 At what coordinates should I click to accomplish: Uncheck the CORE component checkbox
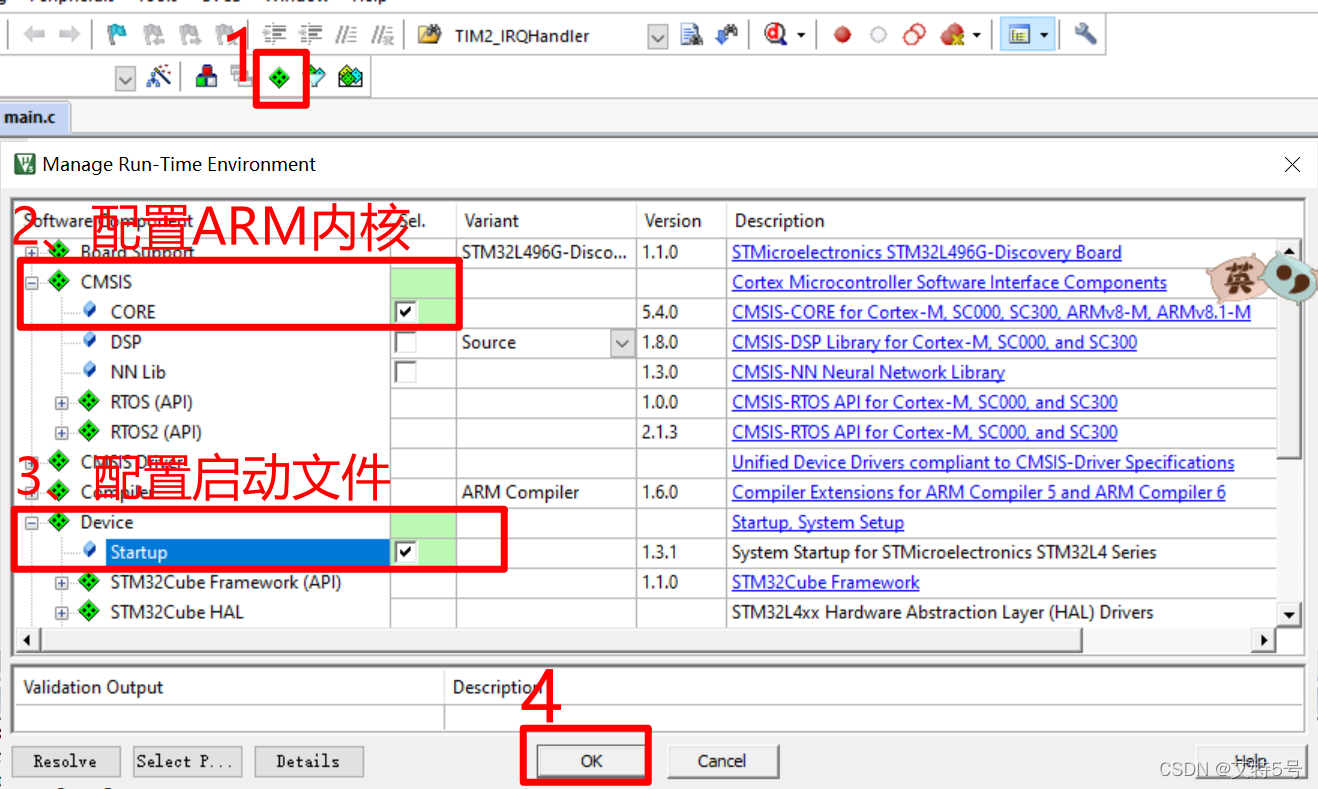pos(405,312)
